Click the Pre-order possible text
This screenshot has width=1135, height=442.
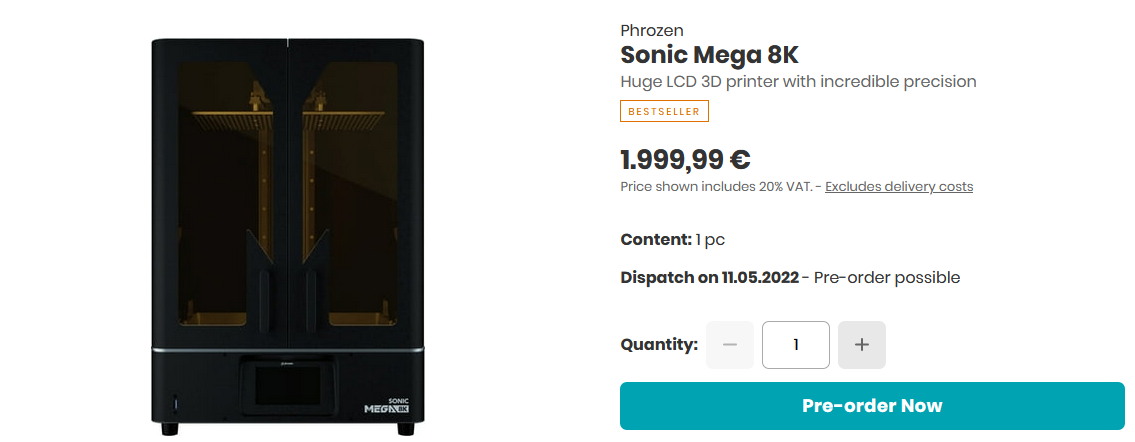[x=887, y=278]
